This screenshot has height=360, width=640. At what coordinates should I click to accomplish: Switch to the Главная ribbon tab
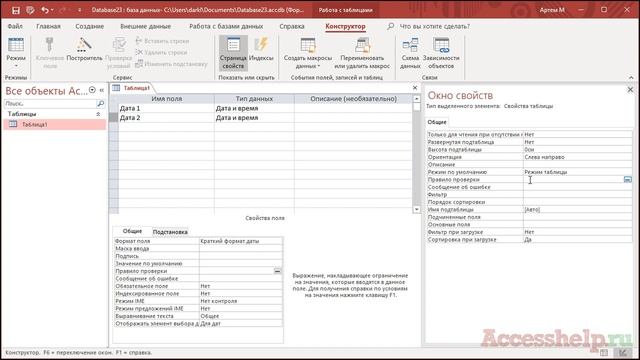click(48, 26)
